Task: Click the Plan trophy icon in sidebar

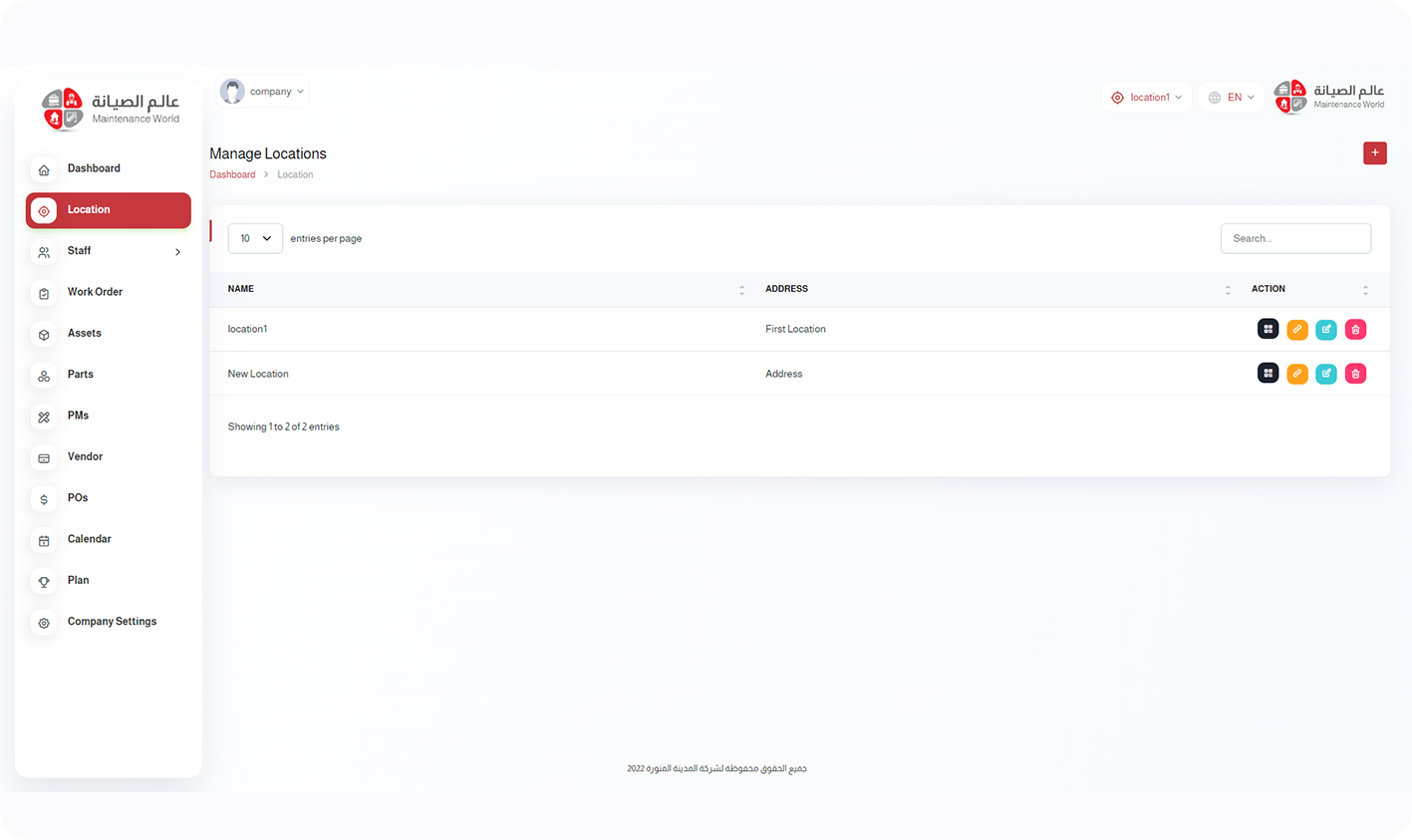Action: point(44,581)
